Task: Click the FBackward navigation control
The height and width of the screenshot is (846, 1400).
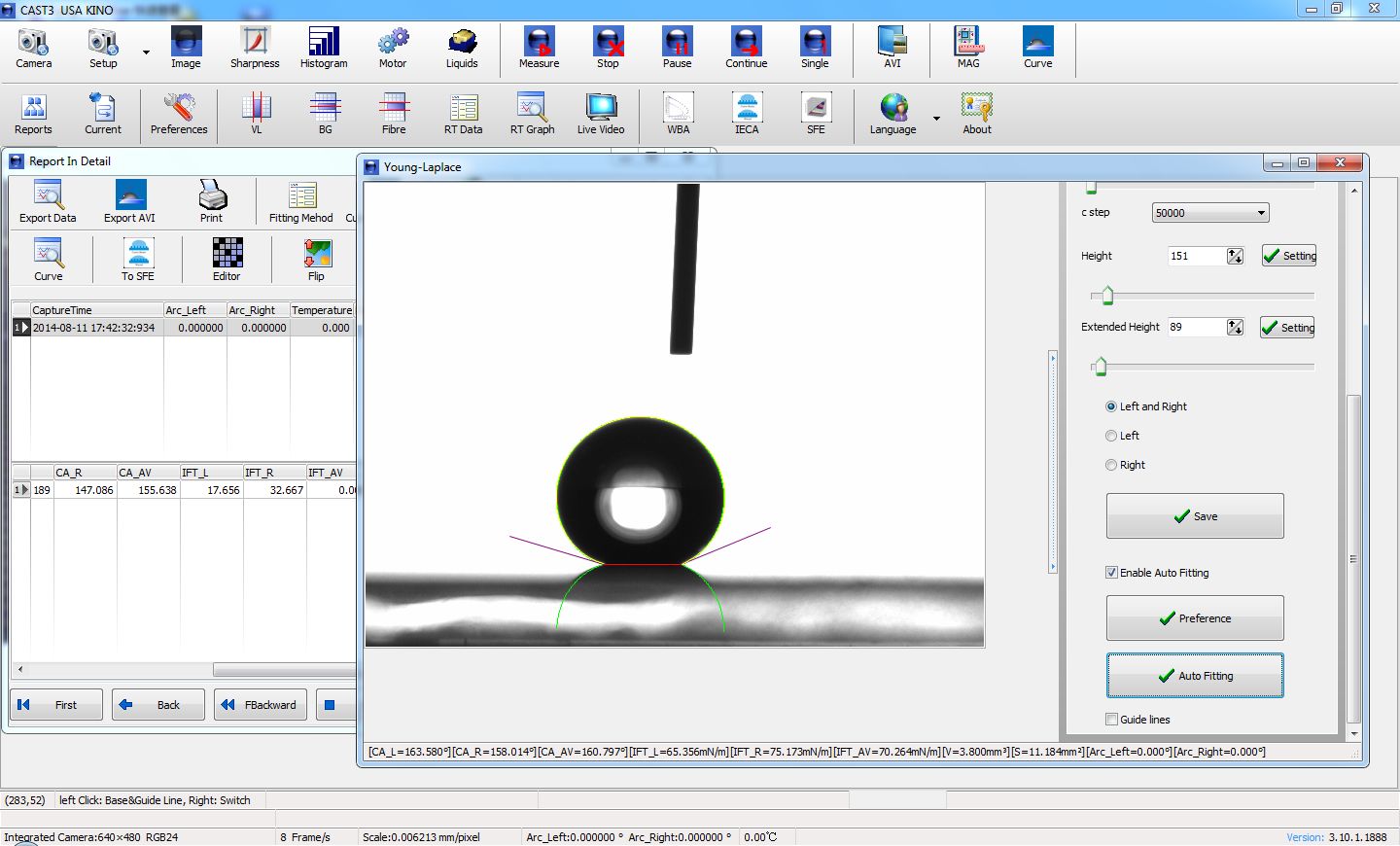Action: pyautogui.click(x=260, y=704)
